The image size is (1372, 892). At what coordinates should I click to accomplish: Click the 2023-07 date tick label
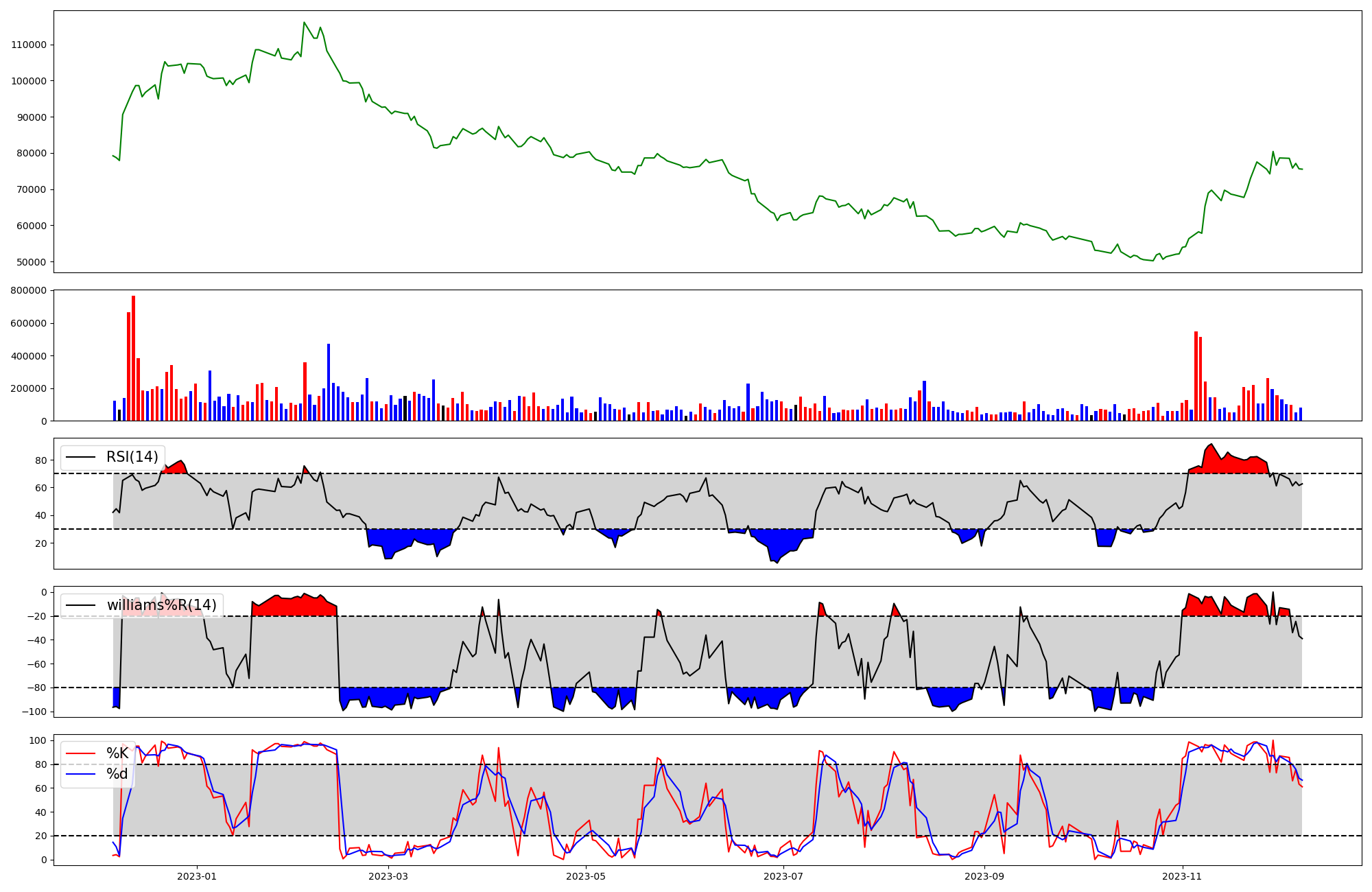[783, 876]
